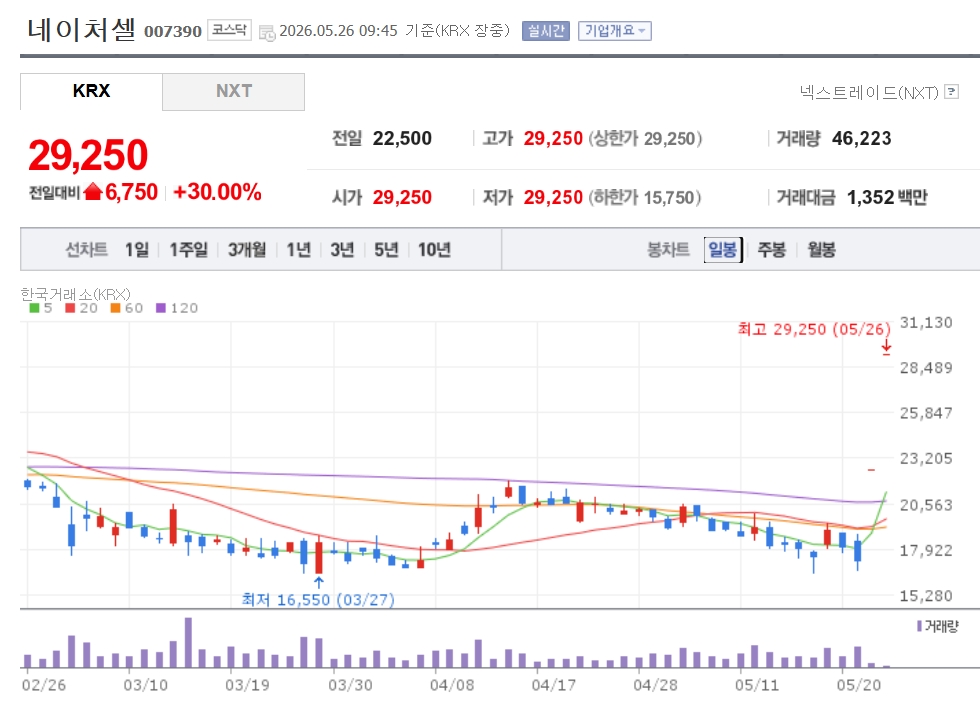
Task: Click the 최저 16,550 low marker
Action: pyautogui.click(x=318, y=599)
